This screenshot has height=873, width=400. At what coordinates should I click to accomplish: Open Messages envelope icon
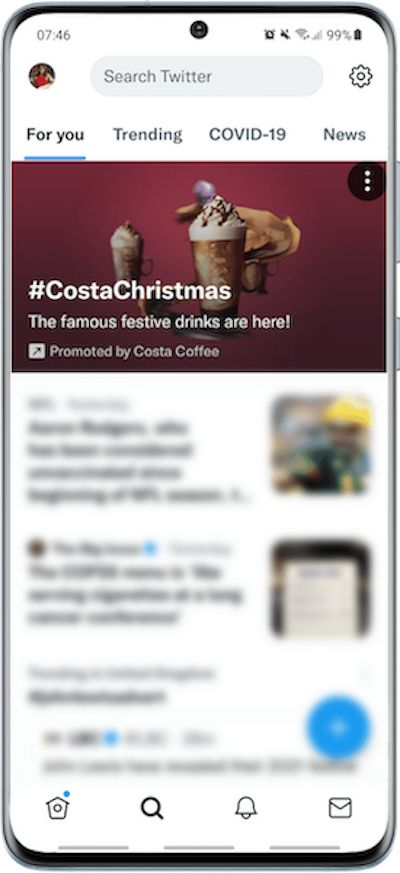coord(340,807)
